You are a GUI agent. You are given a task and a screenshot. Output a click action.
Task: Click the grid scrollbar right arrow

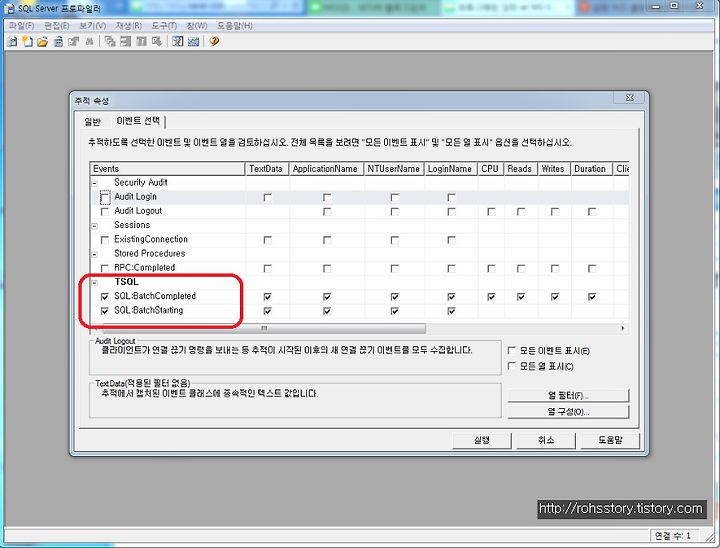point(623,328)
